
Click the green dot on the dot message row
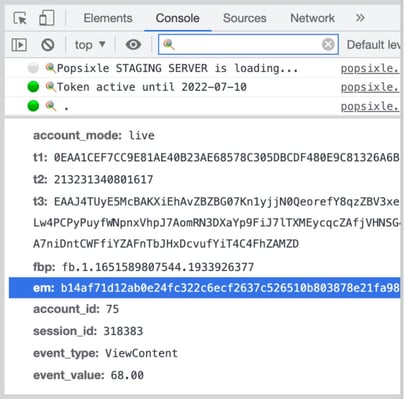pos(33,106)
